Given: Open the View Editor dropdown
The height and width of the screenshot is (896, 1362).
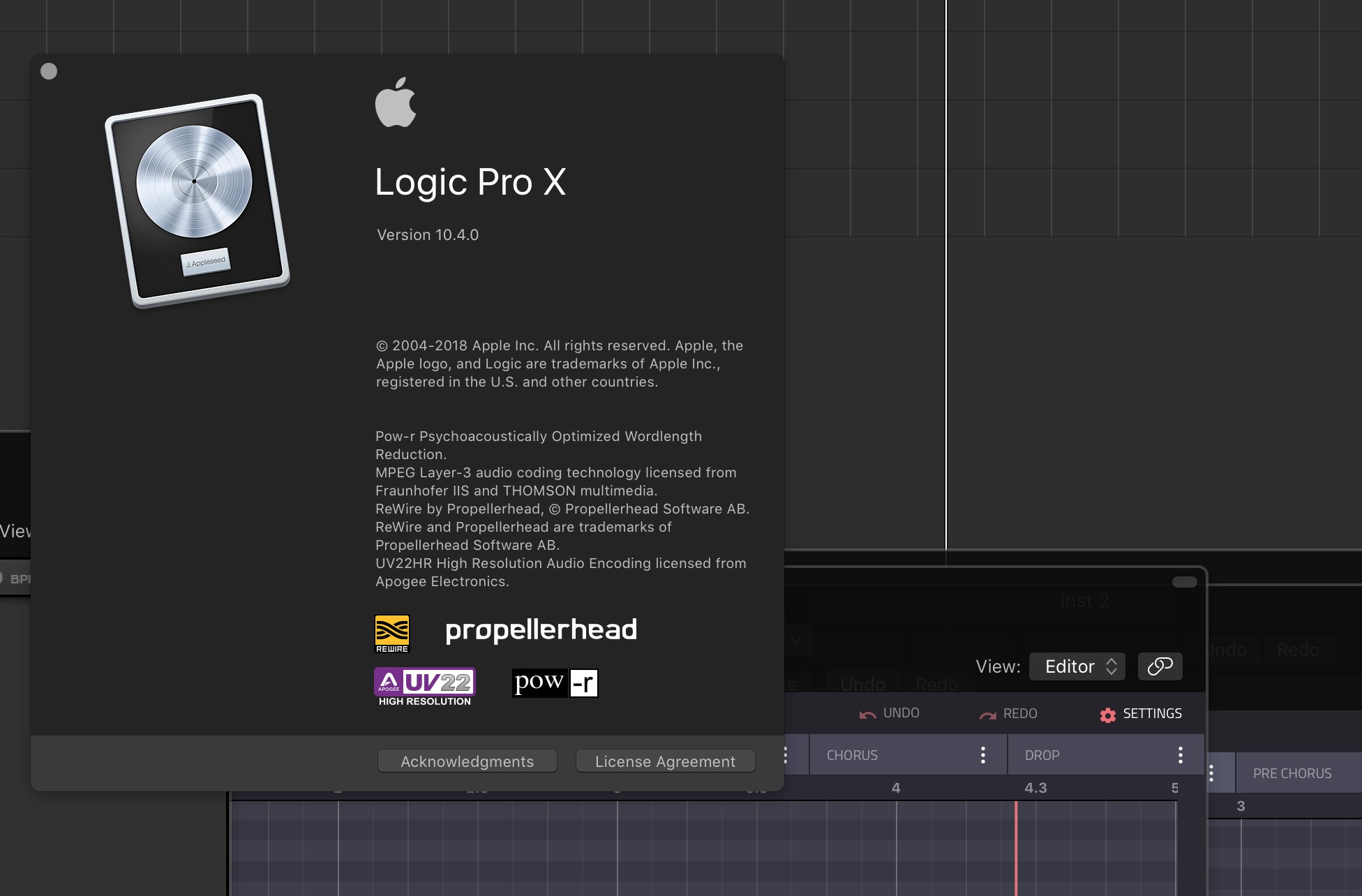Looking at the screenshot, I should click(1077, 666).
